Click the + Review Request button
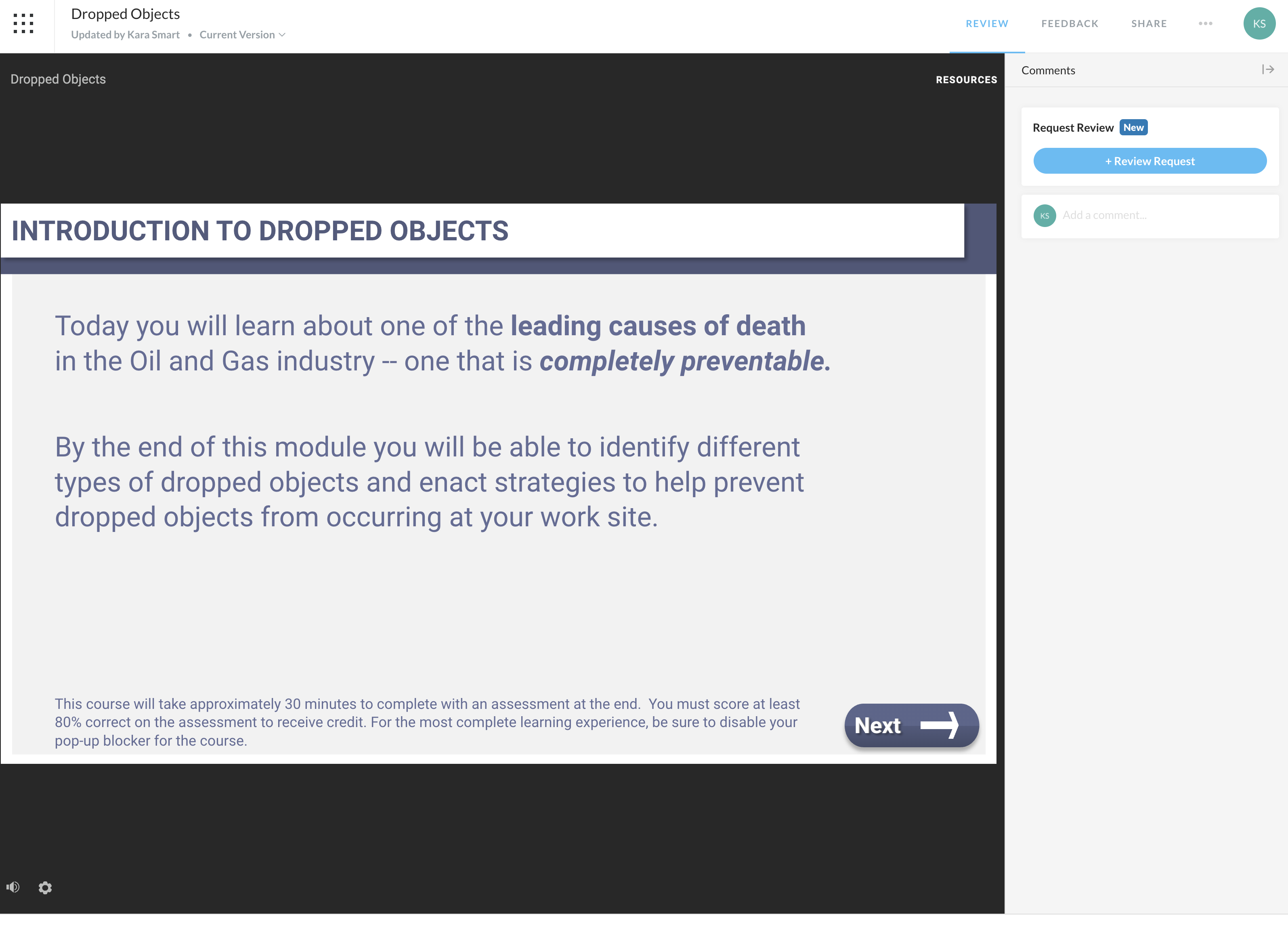The height and width of the screenshot is (925, 1288). 1150,161
